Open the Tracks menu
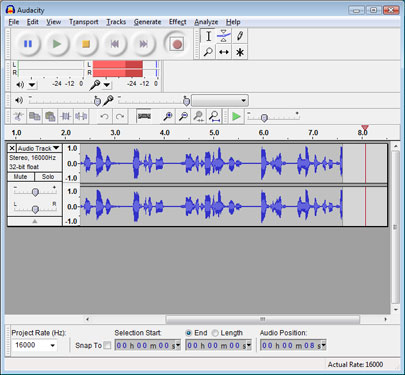The image size is (405, 375). point(116,22)
